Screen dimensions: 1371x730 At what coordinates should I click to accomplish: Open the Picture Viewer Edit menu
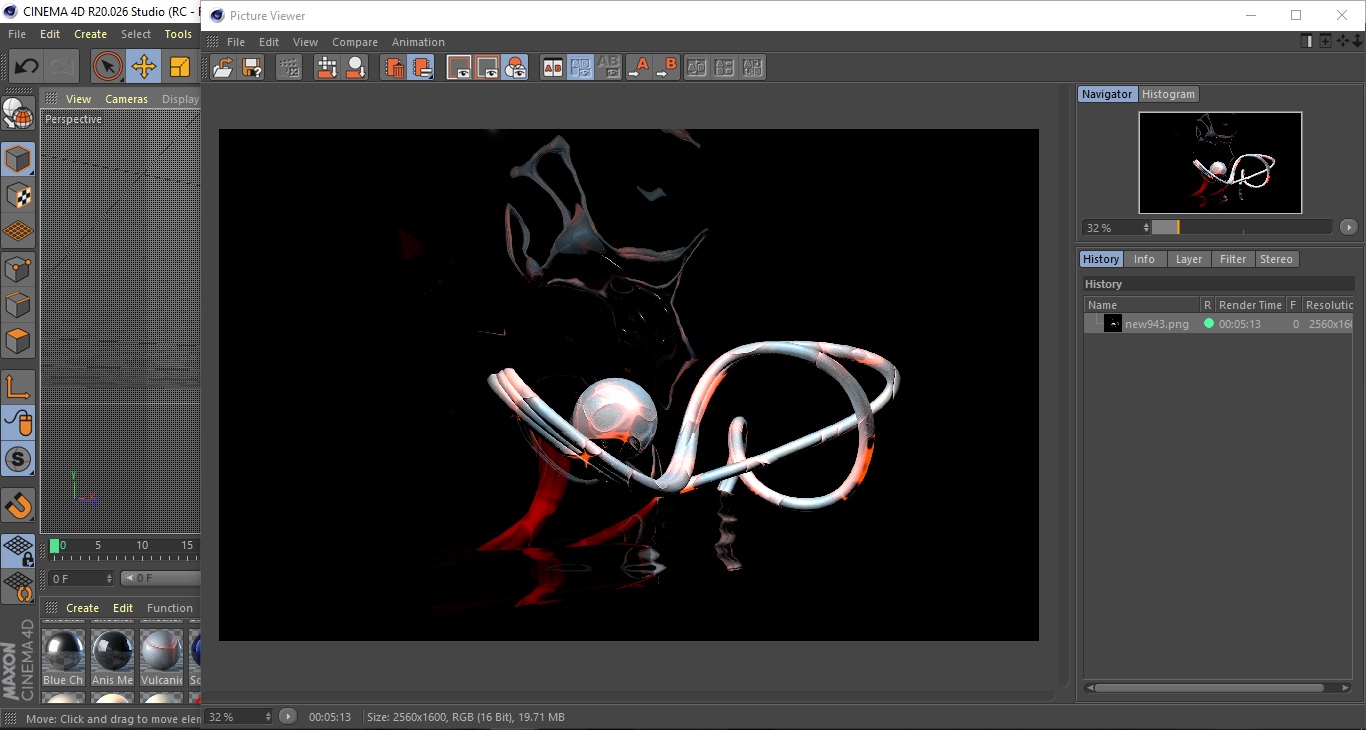pos(269,42)
